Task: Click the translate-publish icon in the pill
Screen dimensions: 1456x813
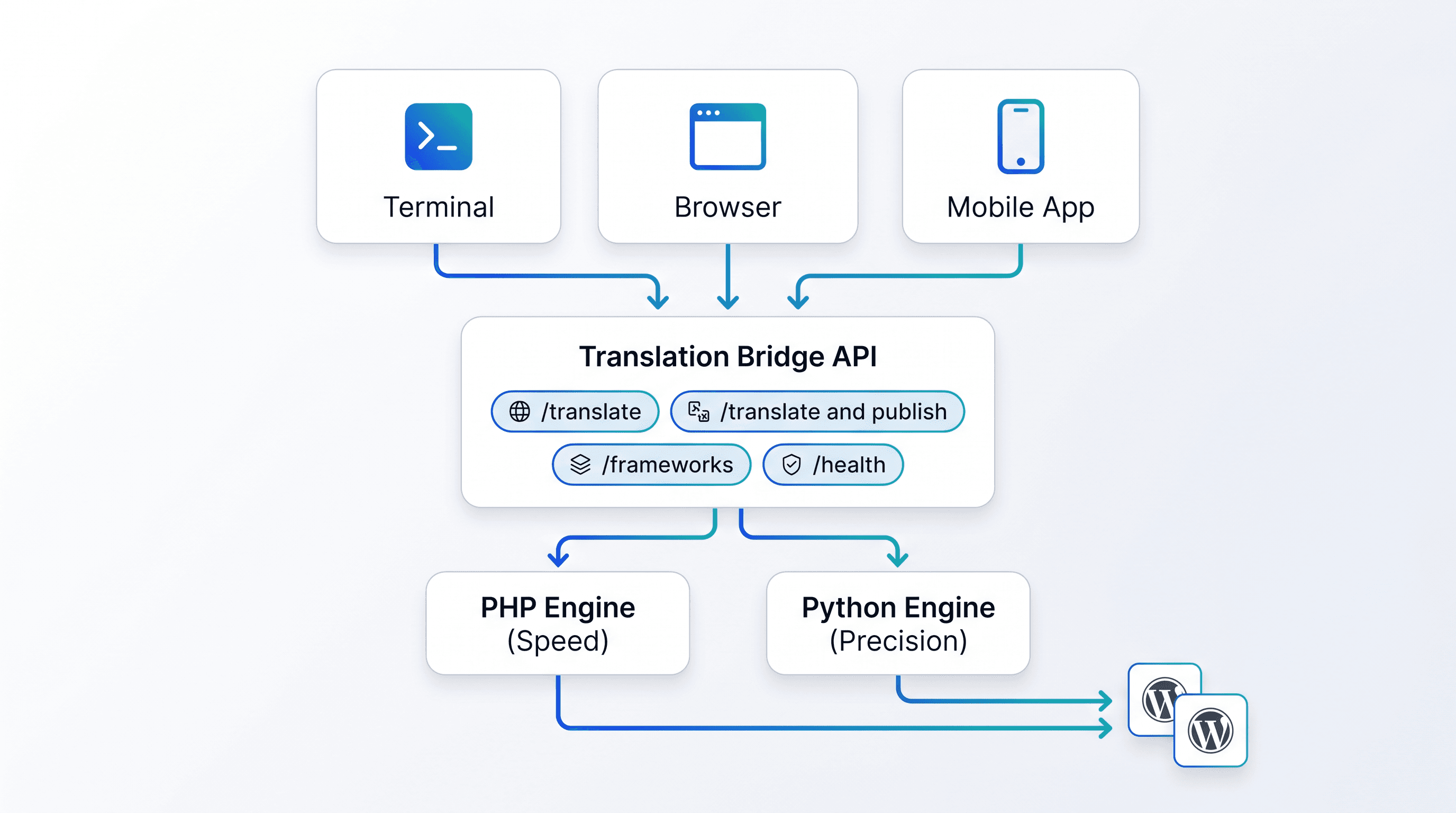Action: (698, 411)
